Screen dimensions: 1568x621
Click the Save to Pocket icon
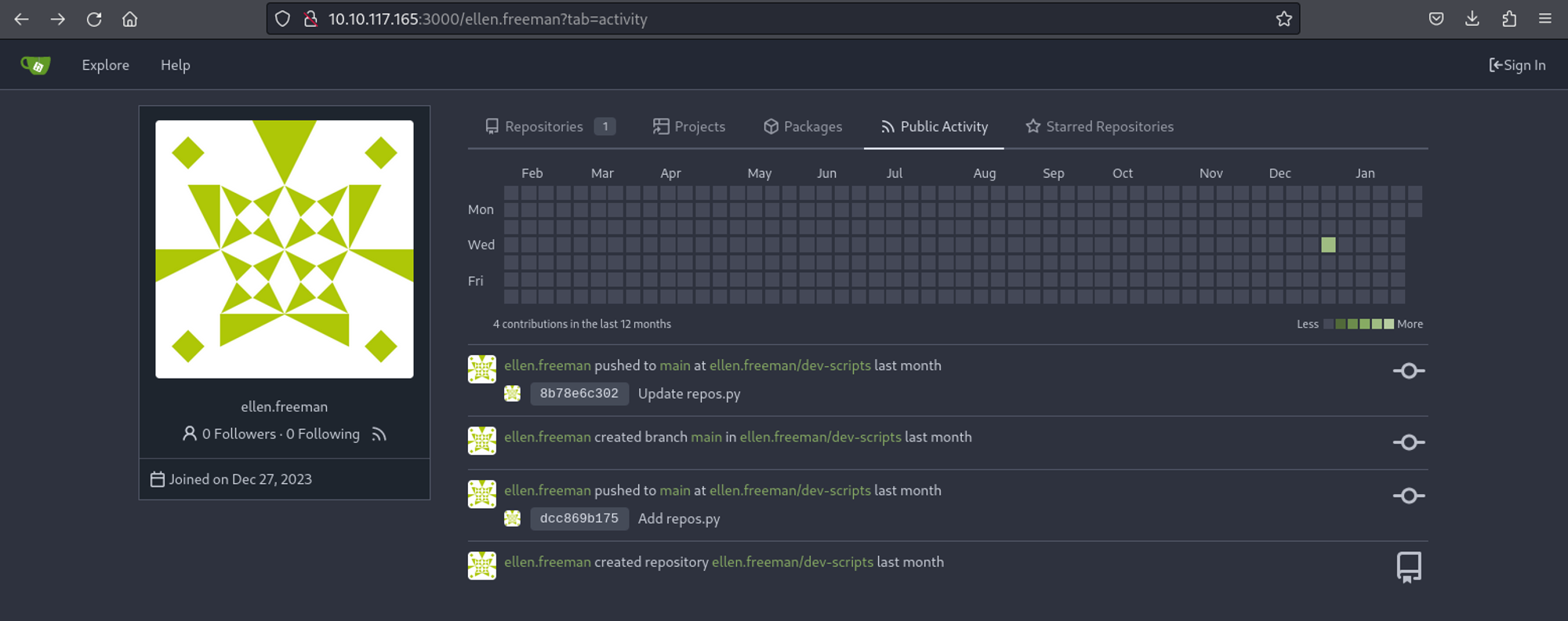[x=1436, y=19]
